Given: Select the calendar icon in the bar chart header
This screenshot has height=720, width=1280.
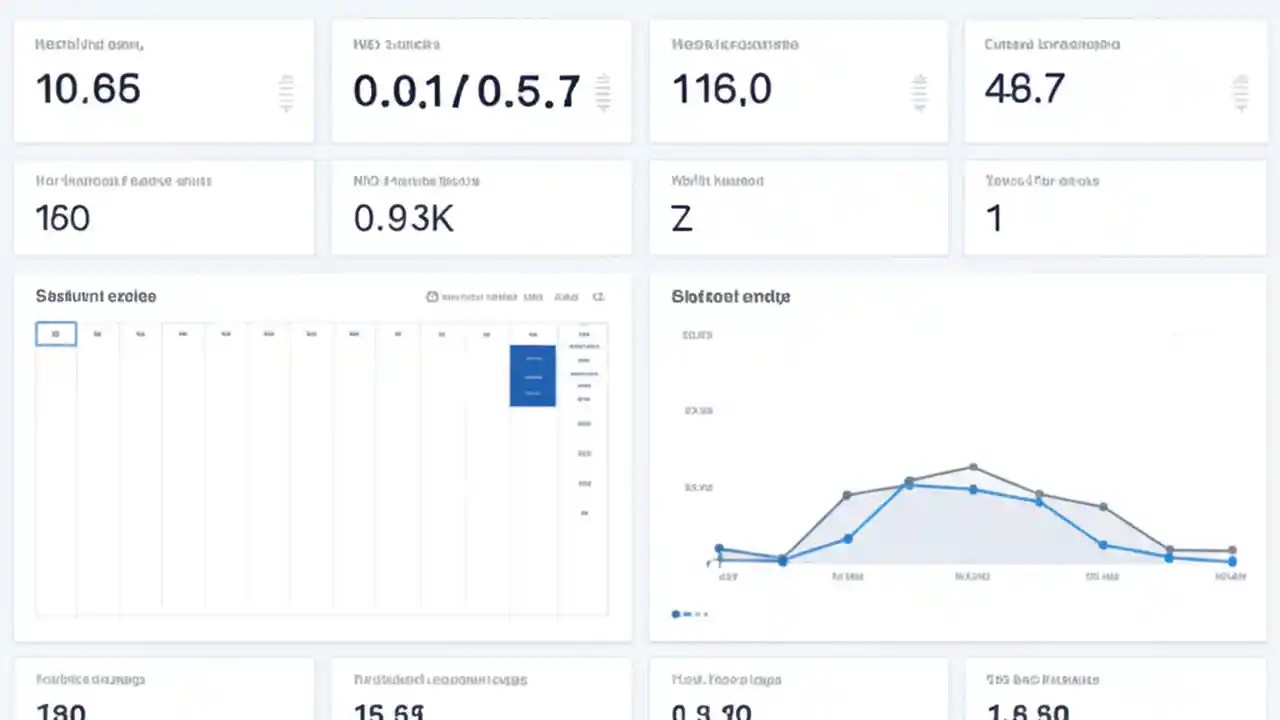Looking at the screenshot, I should [x=432, y=296].
